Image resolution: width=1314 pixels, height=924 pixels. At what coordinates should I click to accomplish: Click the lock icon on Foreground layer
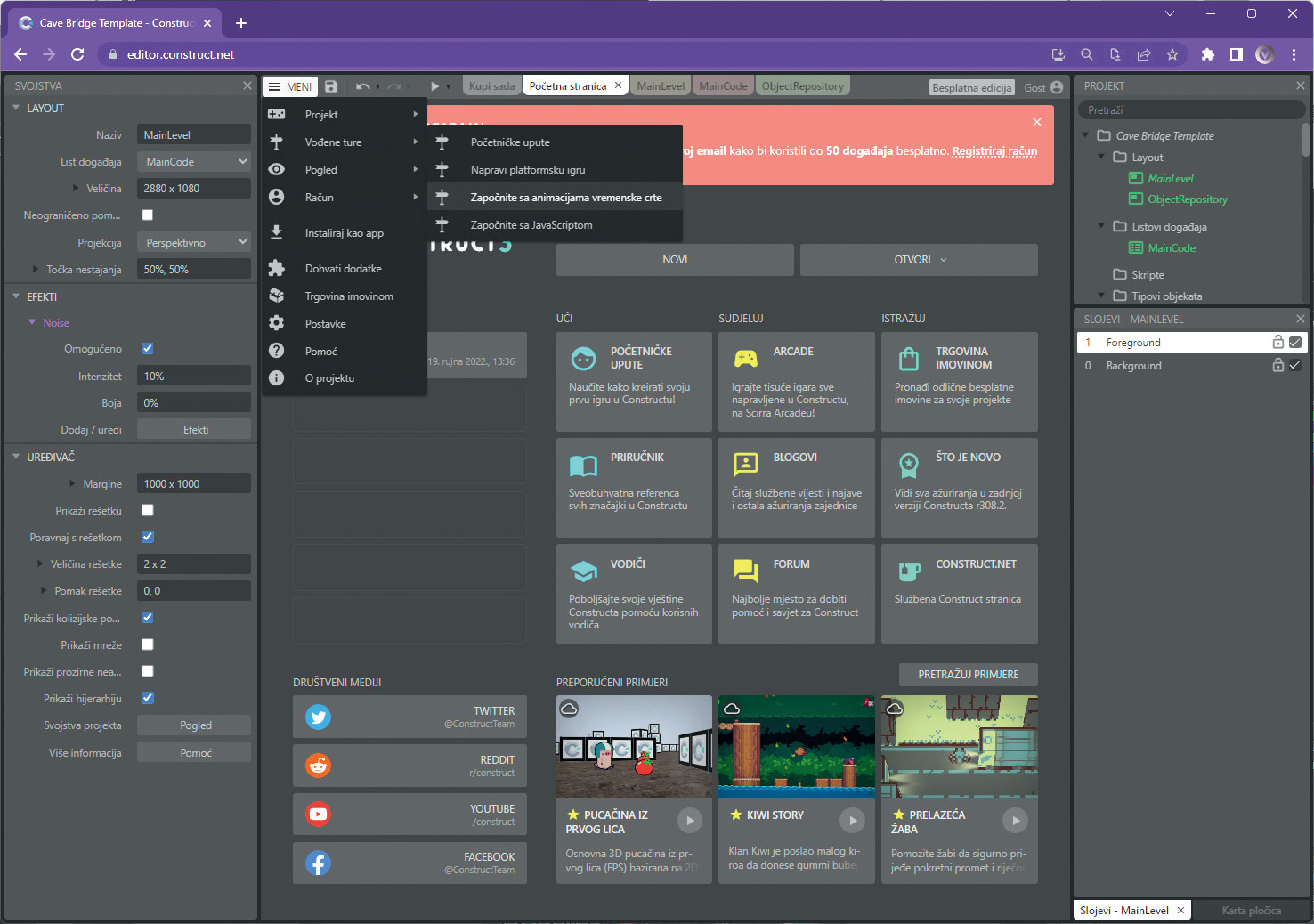pyautogui.click(x=1278, y=342)
